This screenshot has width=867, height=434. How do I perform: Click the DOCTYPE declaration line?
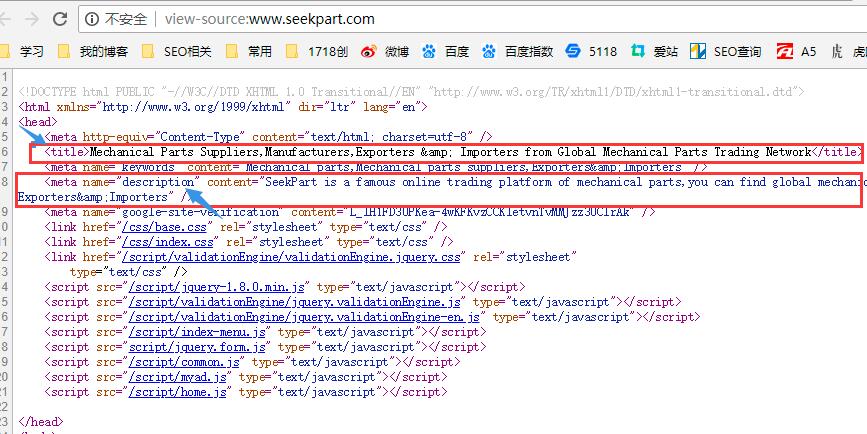(412, 92)
